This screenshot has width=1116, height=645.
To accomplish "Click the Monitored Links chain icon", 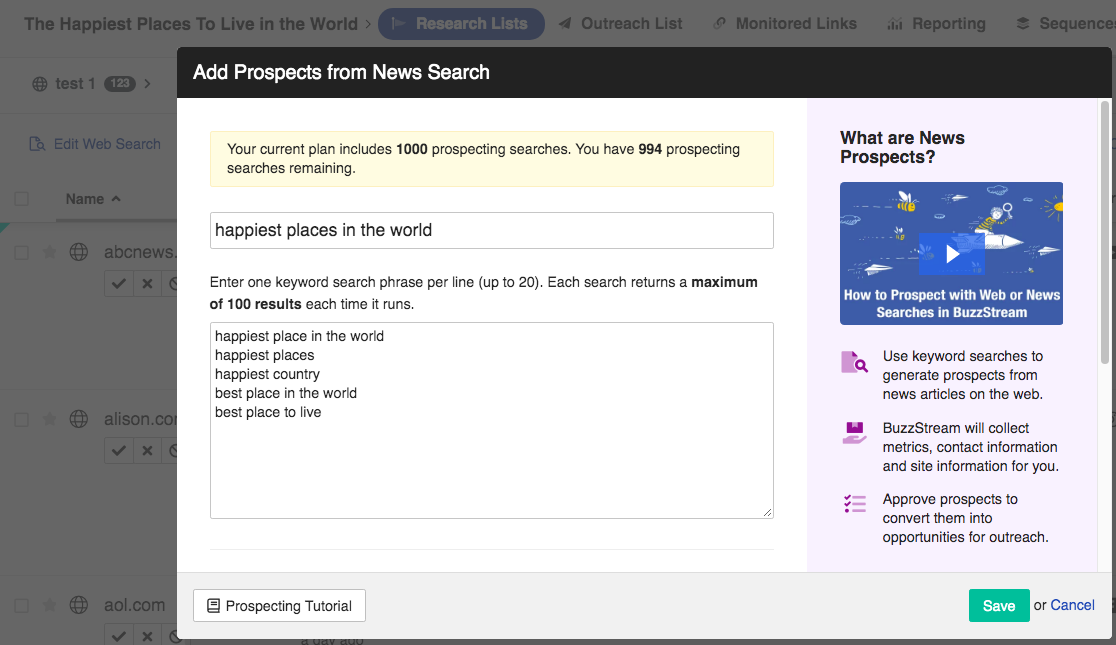I will [x=720, y=24].
